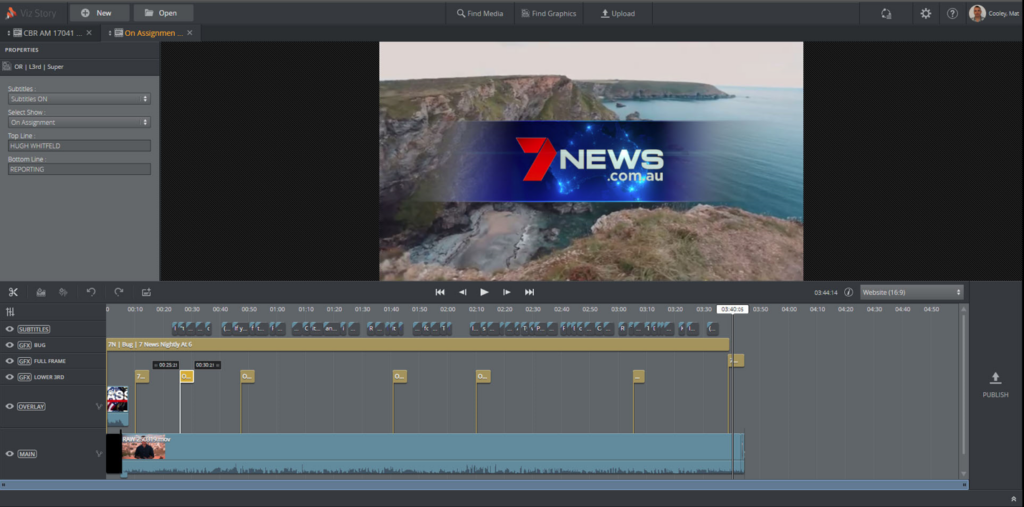The width and height of the screenshot is (1024, 507).
Task: Open the Website (16:9) format dropdown
Action: pyautogui.click(x=912, y=292)
